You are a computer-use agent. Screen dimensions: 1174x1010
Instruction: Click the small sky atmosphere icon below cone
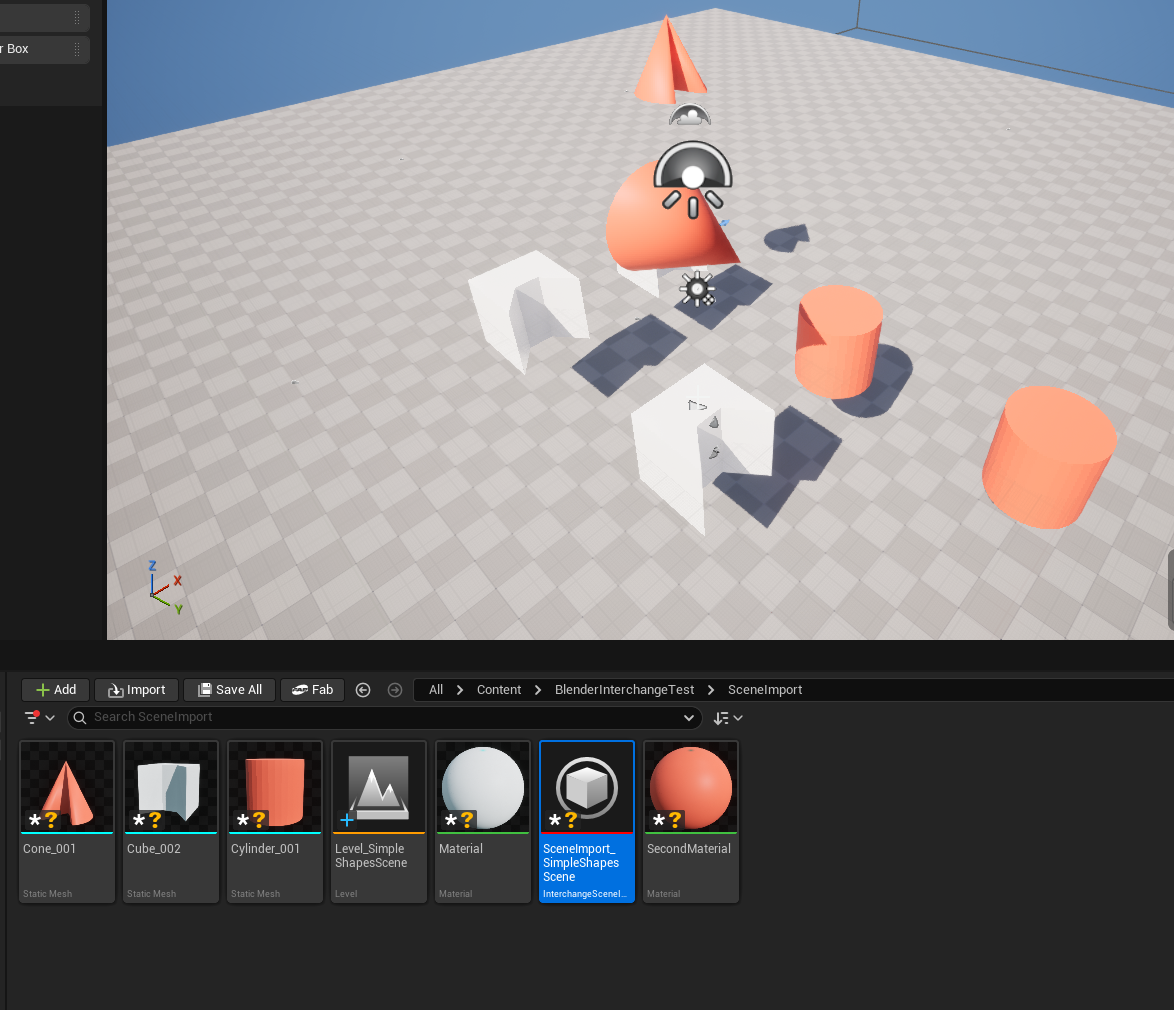689,116
